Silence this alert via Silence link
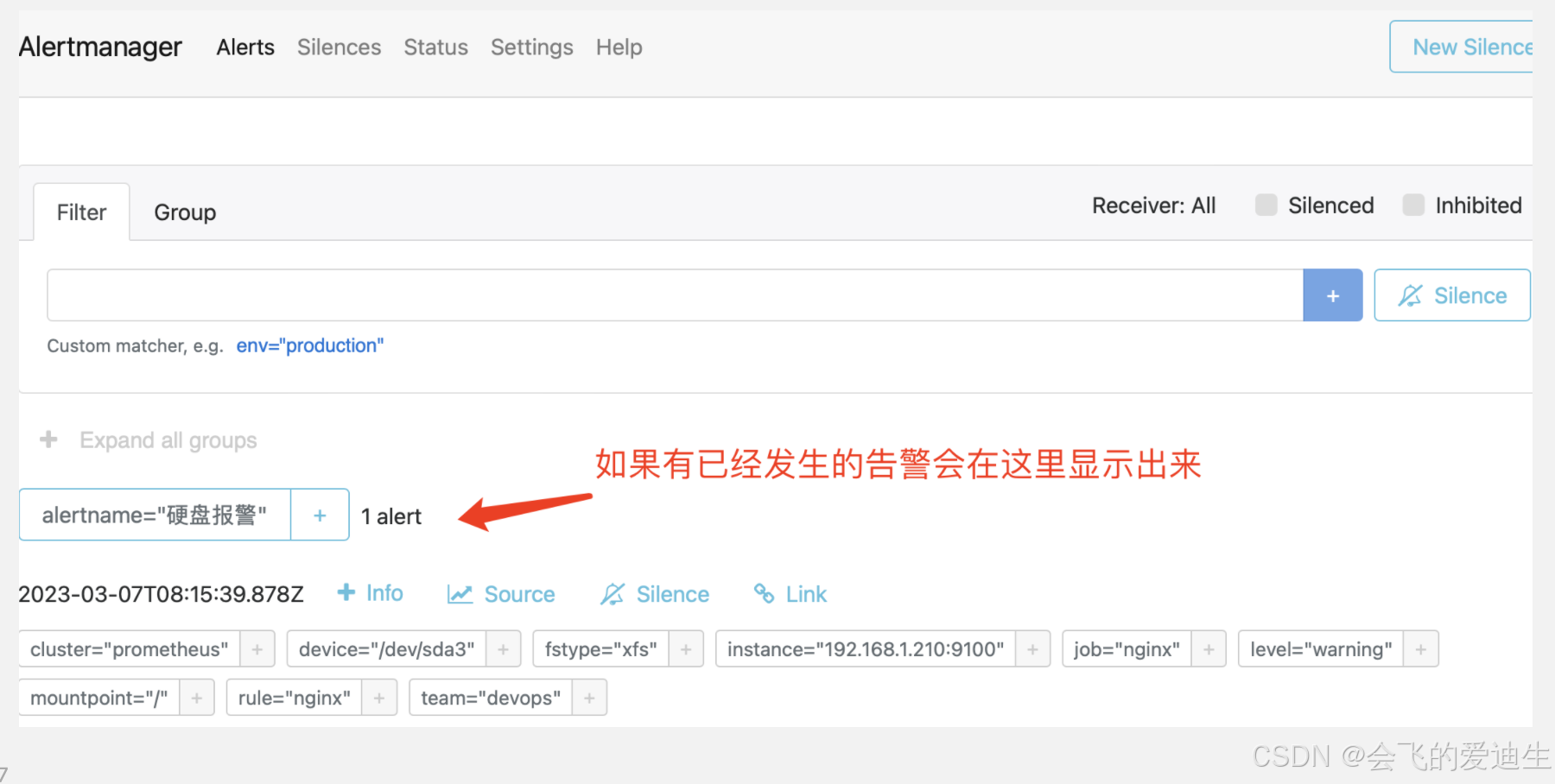Screen dimensions: 1555x784 pyautogui.click(x=655, y=594)
